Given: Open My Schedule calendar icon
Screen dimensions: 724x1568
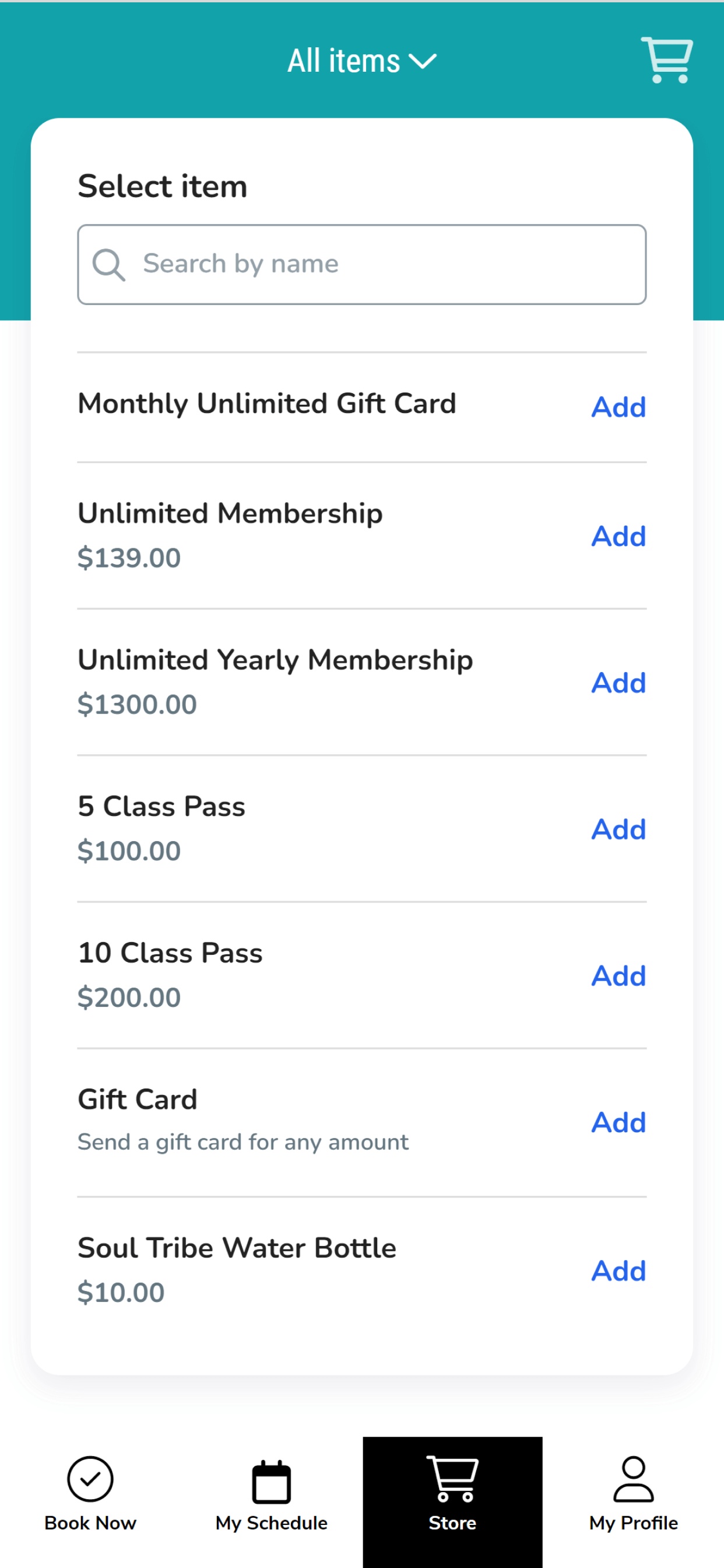Looking at the screenshot, I should click(271, 1482).
